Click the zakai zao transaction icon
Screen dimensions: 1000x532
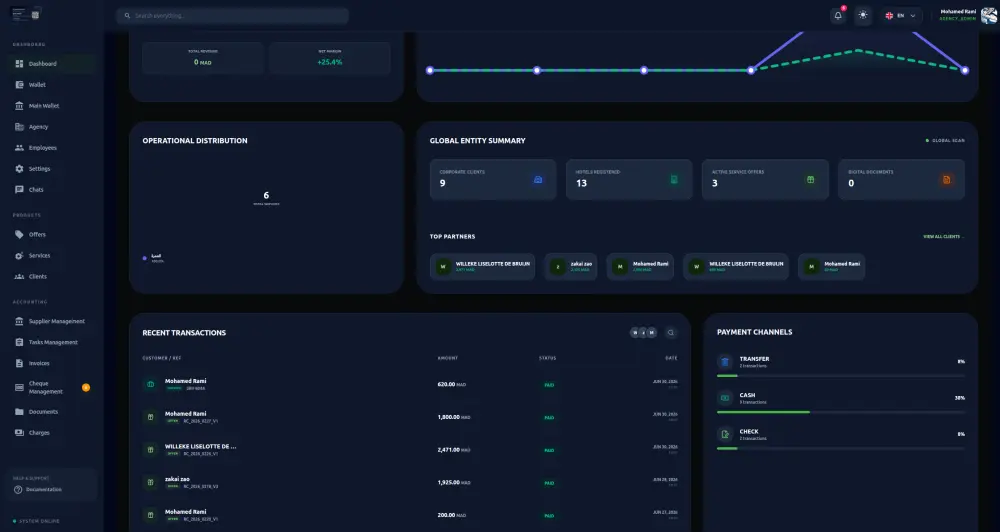[x=151, y=482]
